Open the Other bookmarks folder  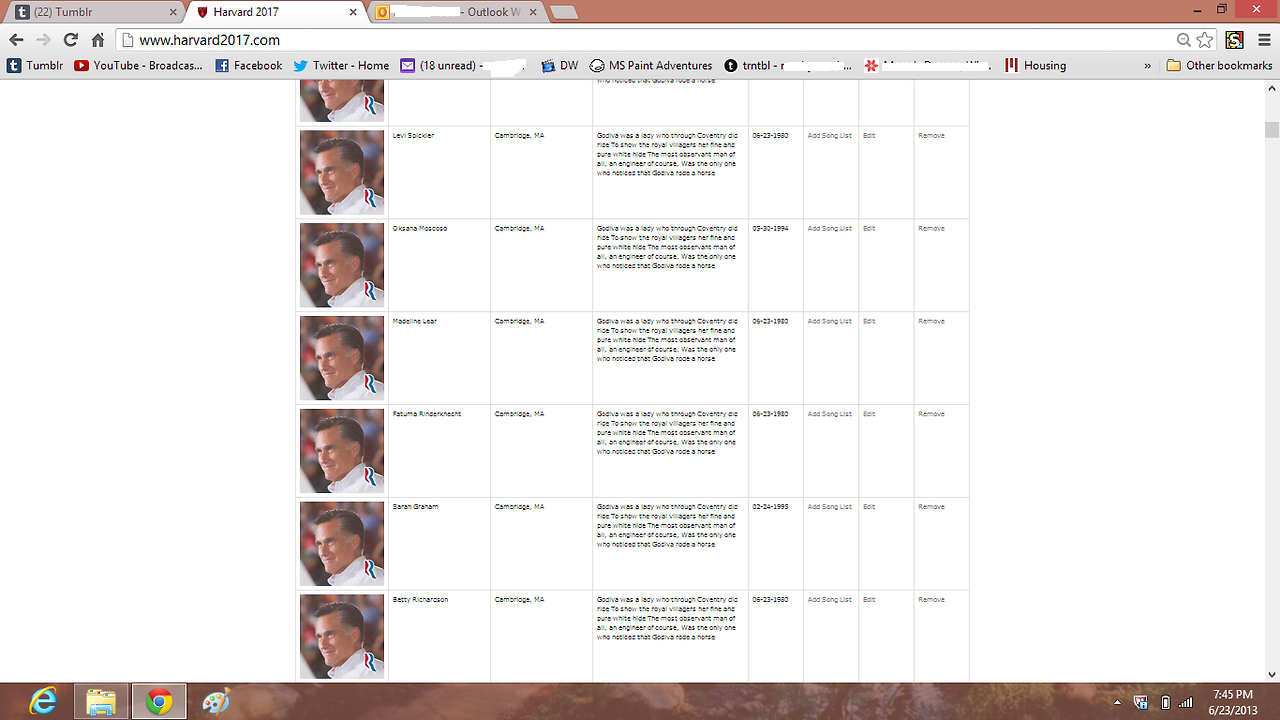coord(1219,65)
